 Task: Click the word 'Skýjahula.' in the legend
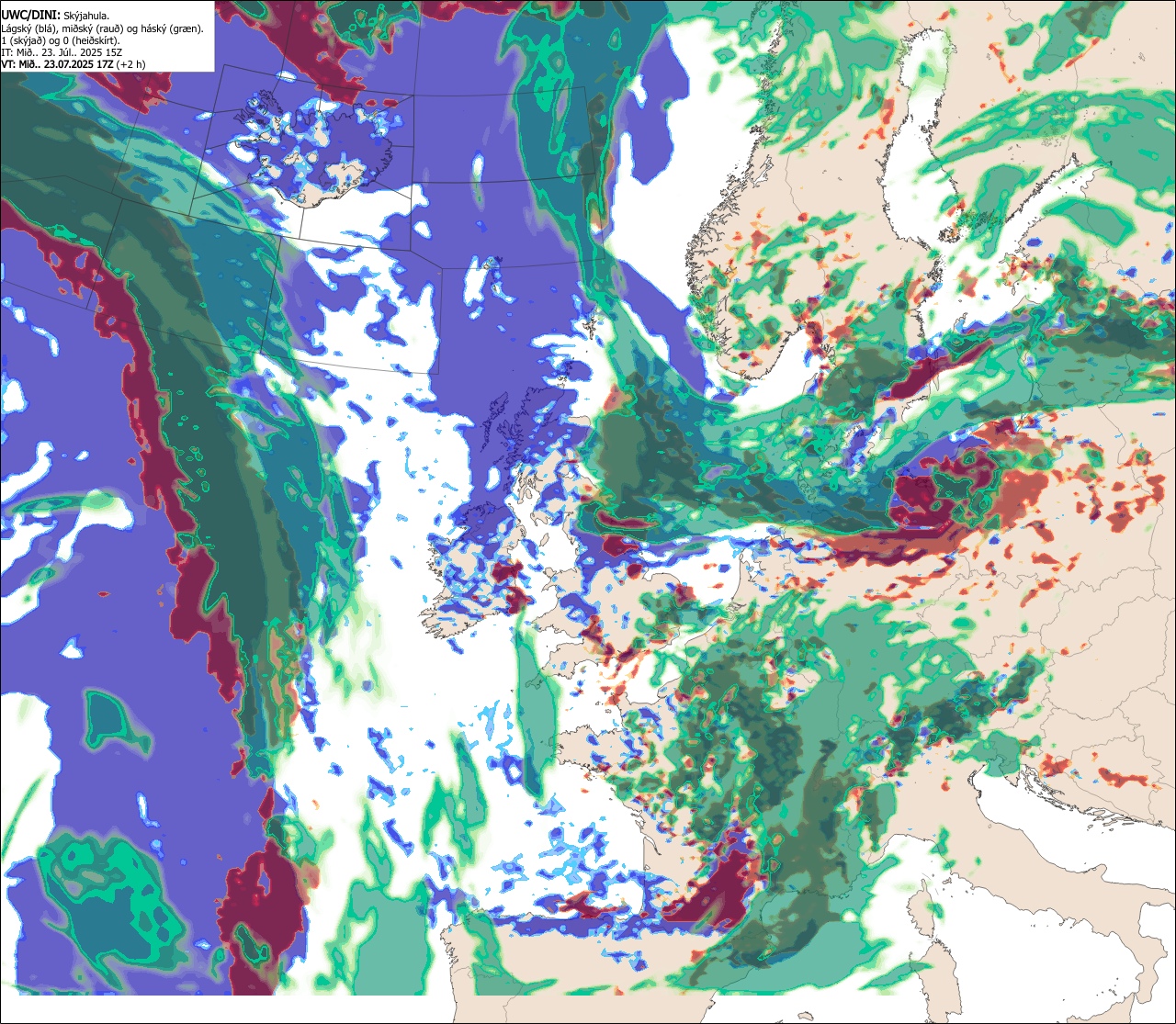coord(86,17)
